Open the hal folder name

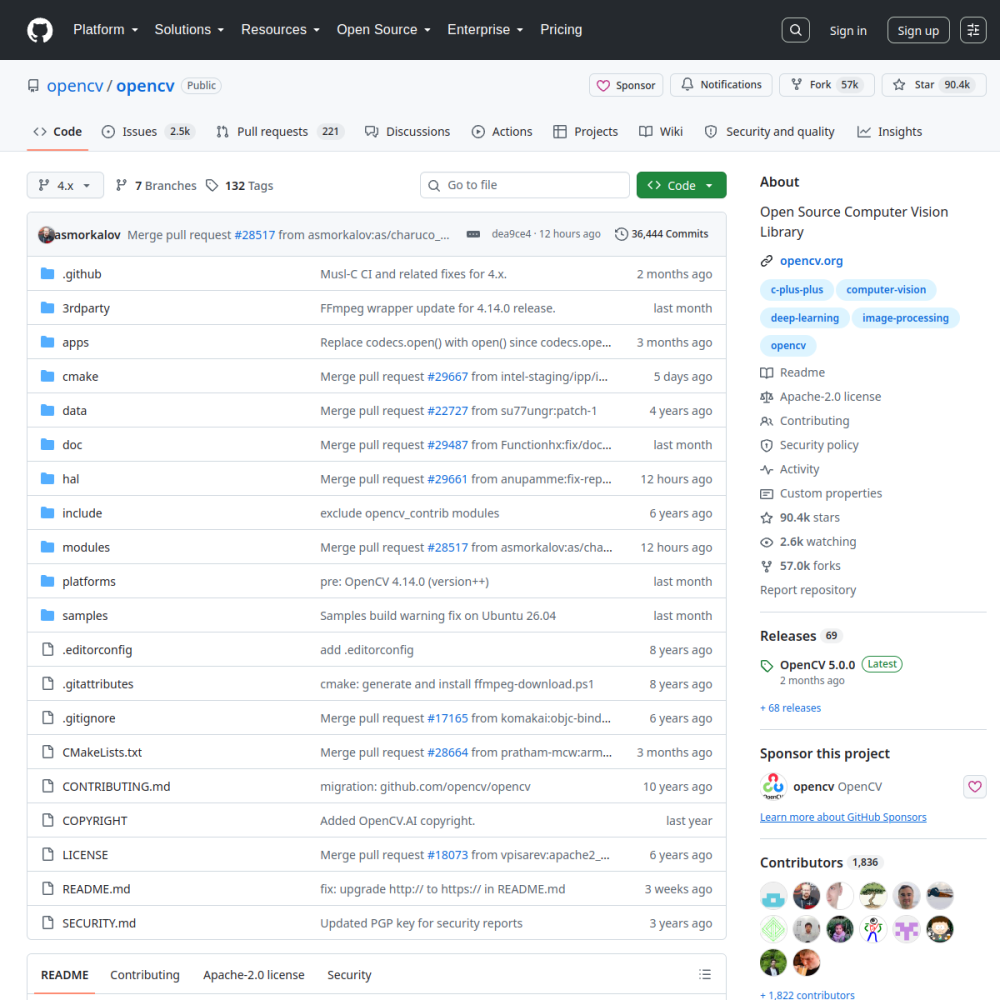coord(71,479)
